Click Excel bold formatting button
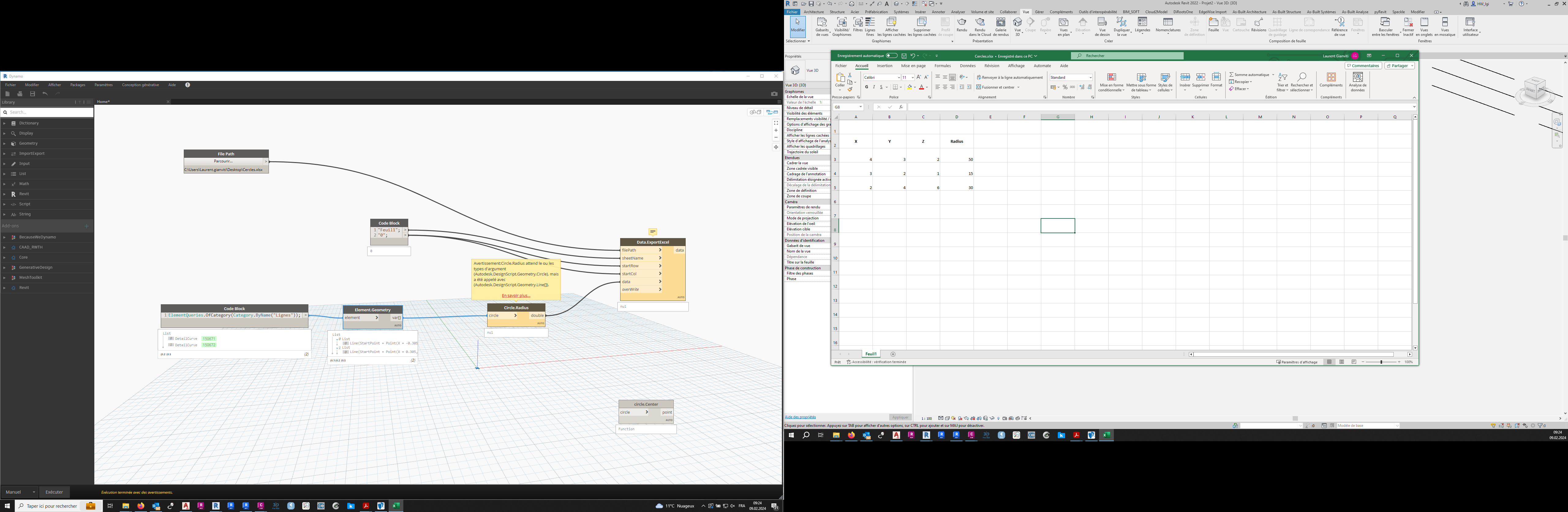The height and width of the screenshot is (512, 1568). pyautogui.click(x=866, y=87)
